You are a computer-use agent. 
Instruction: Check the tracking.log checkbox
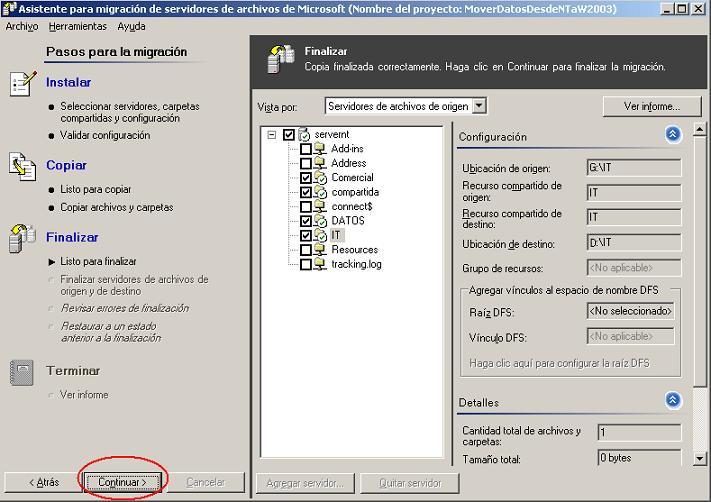[306, 264]
